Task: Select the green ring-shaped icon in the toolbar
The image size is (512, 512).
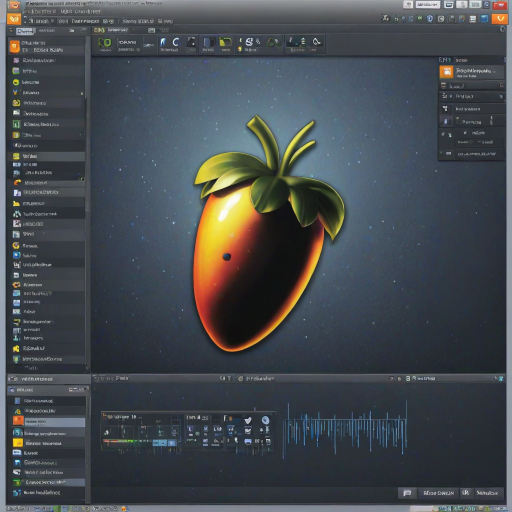Action: (x=106, y=43)
